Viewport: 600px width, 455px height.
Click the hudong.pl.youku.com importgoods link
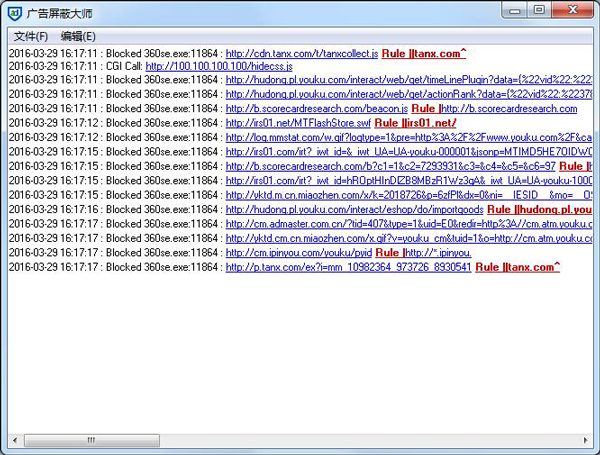[x=354, y=210]
